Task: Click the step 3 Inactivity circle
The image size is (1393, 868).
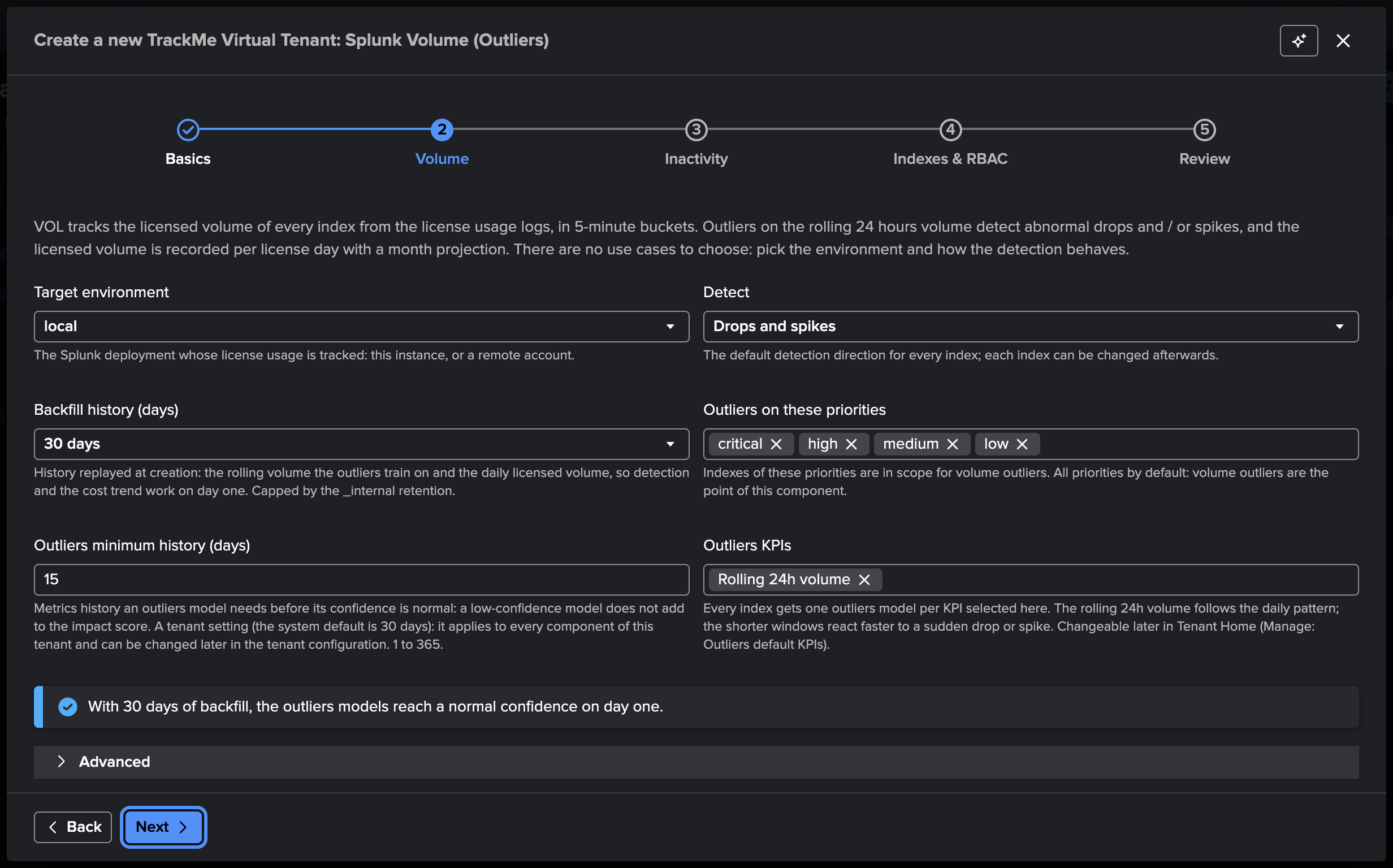Action: coord(696,130)
